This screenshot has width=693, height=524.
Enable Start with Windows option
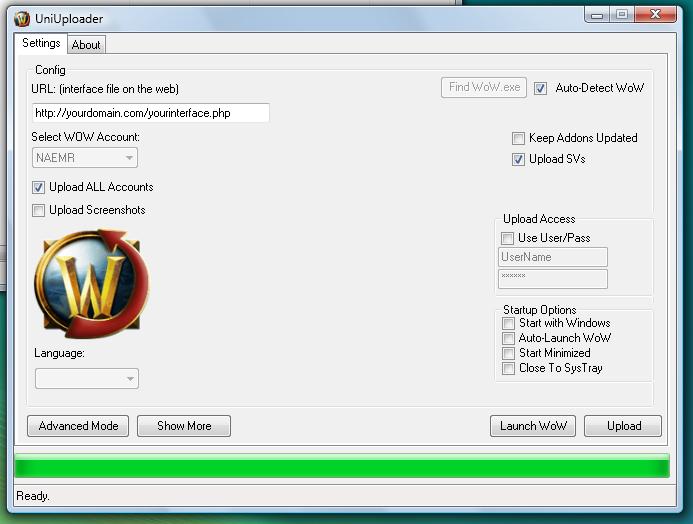click(508, 323)
